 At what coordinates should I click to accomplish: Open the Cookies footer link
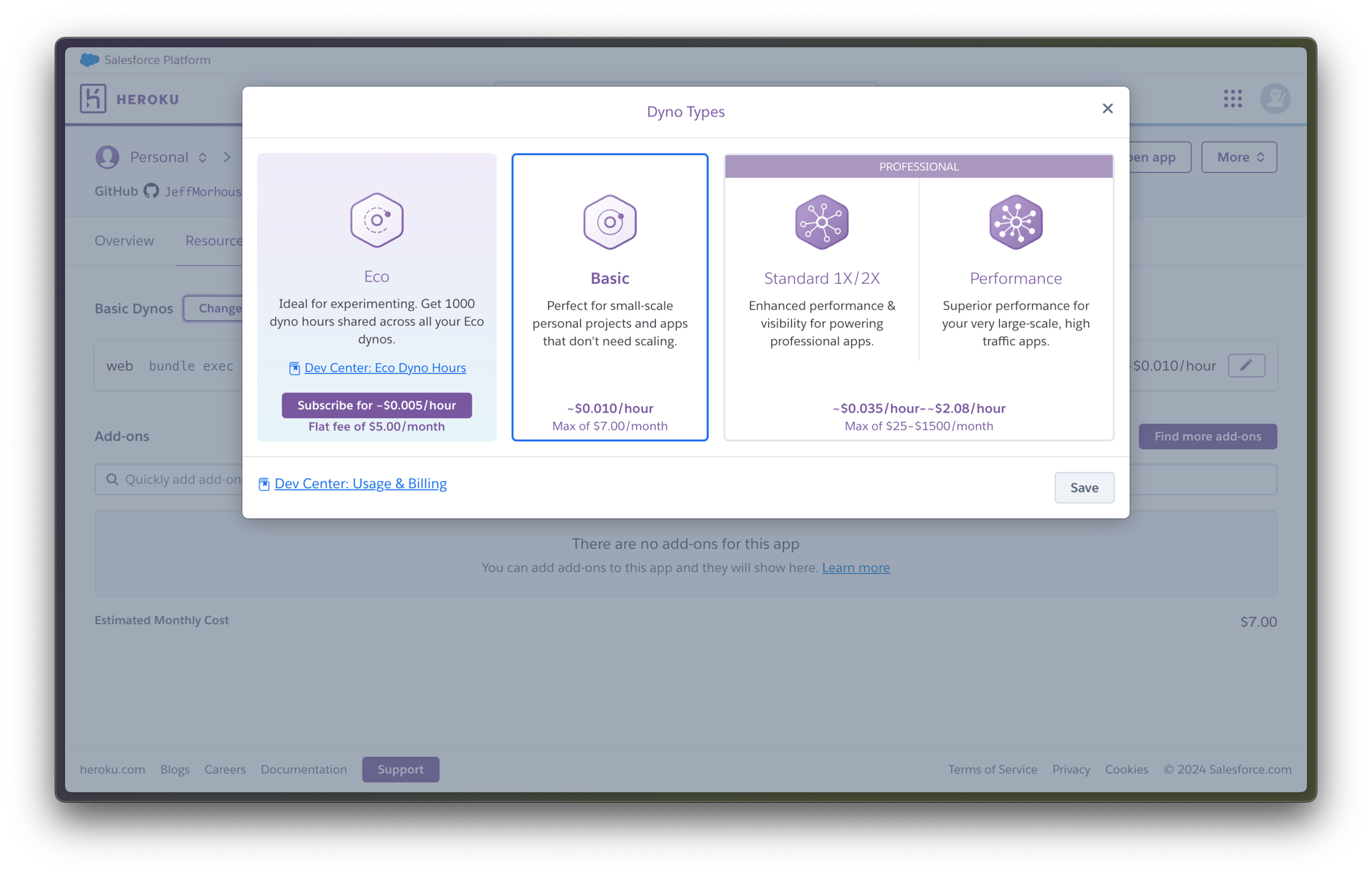1127,769
